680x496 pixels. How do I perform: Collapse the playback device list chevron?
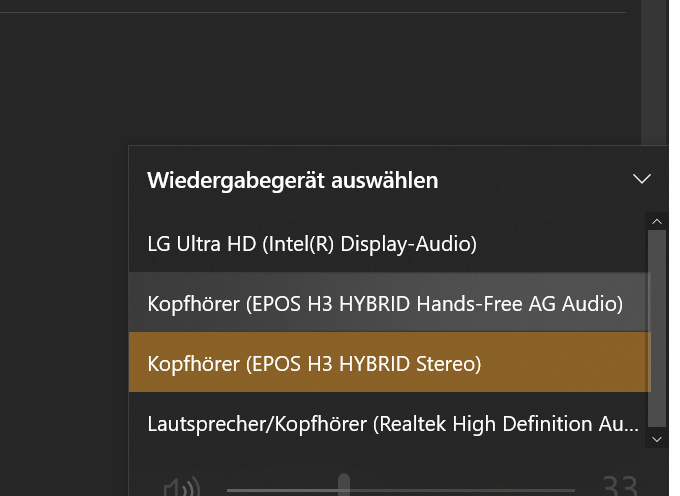642,180
